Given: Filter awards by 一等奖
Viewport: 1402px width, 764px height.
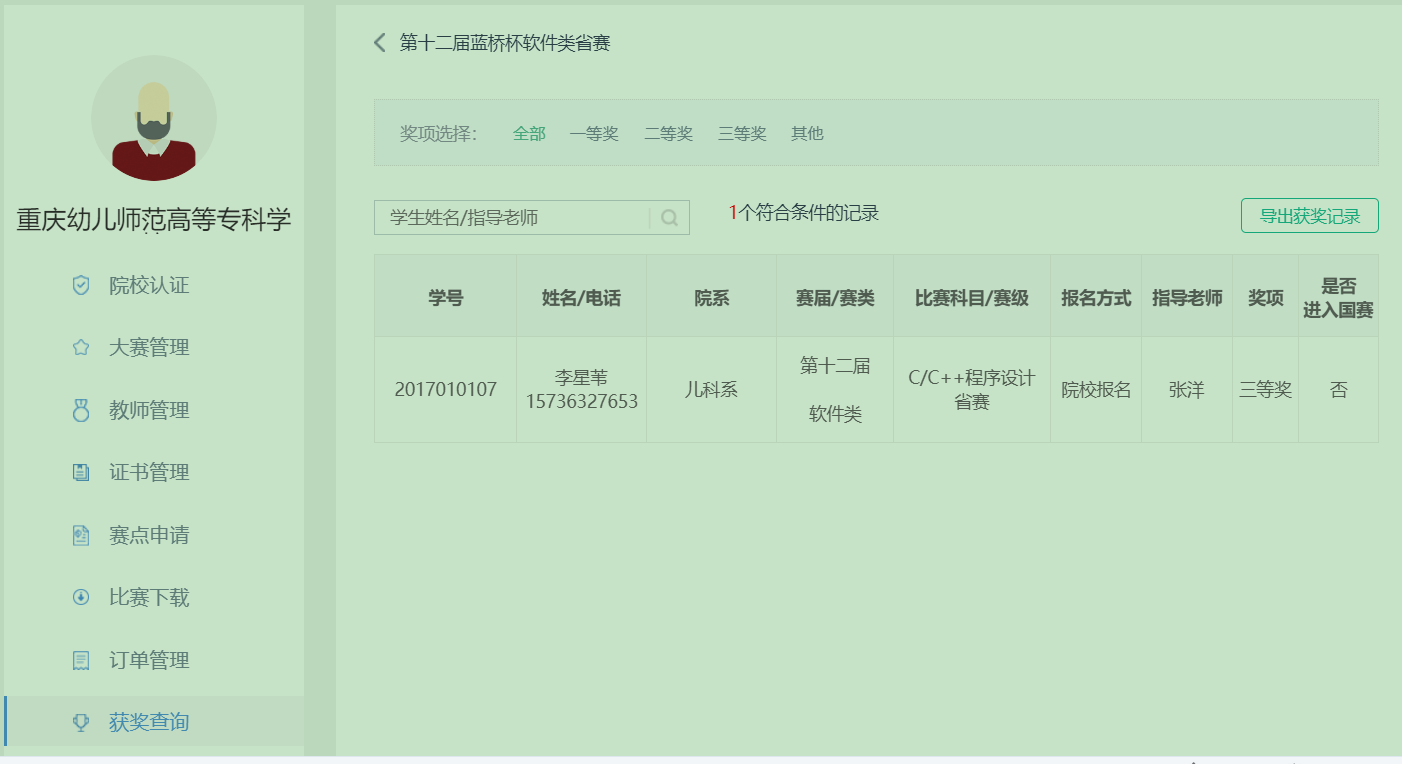Looking at the screenshot, I should tap(594, 133).
